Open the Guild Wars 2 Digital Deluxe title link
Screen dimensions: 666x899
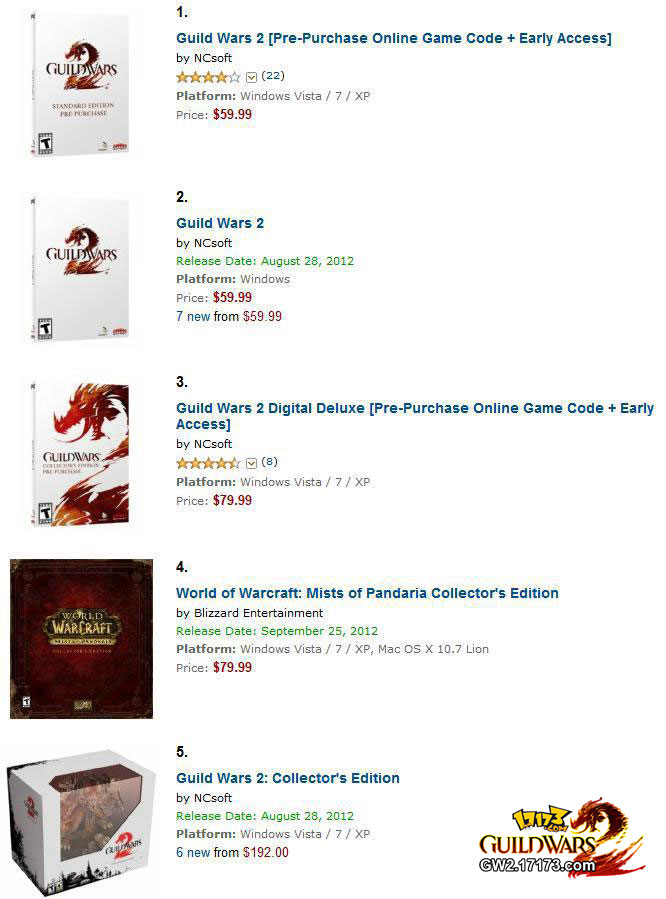[415, 416]
